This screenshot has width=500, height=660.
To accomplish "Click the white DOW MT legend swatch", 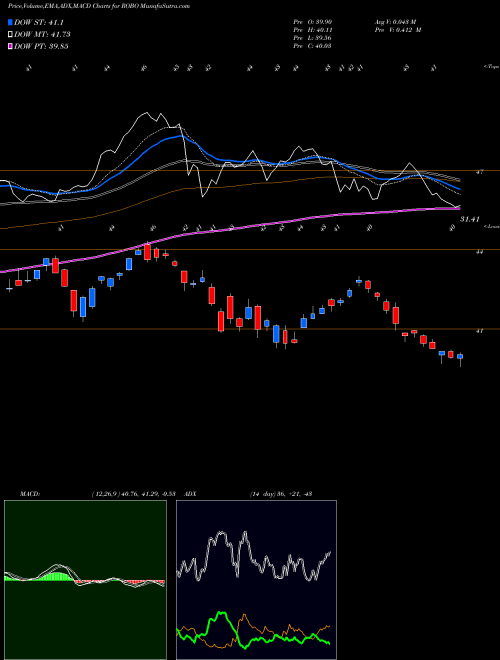I will [10, 35].
